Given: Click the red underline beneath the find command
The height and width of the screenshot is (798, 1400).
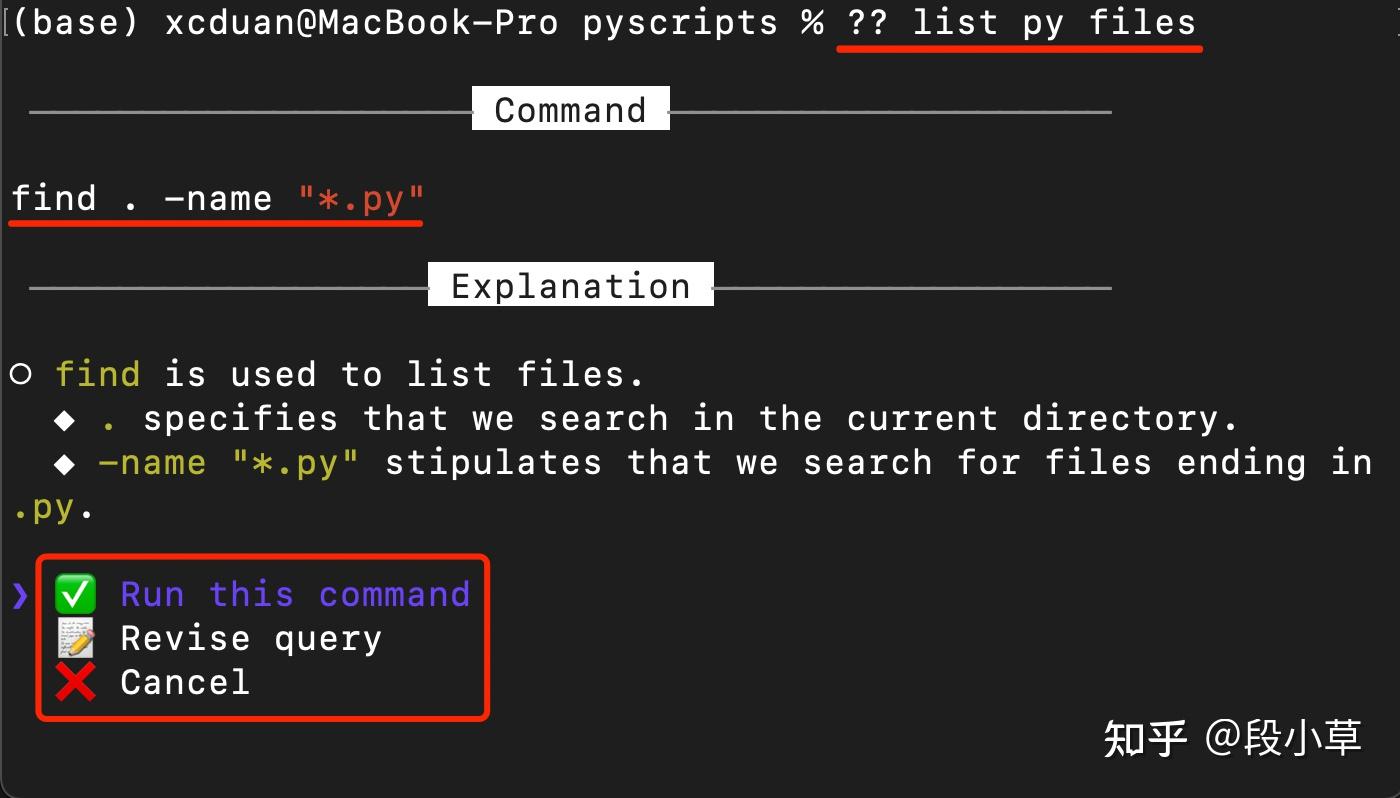Looking at the screenshot, I should (x=215, y=225).
